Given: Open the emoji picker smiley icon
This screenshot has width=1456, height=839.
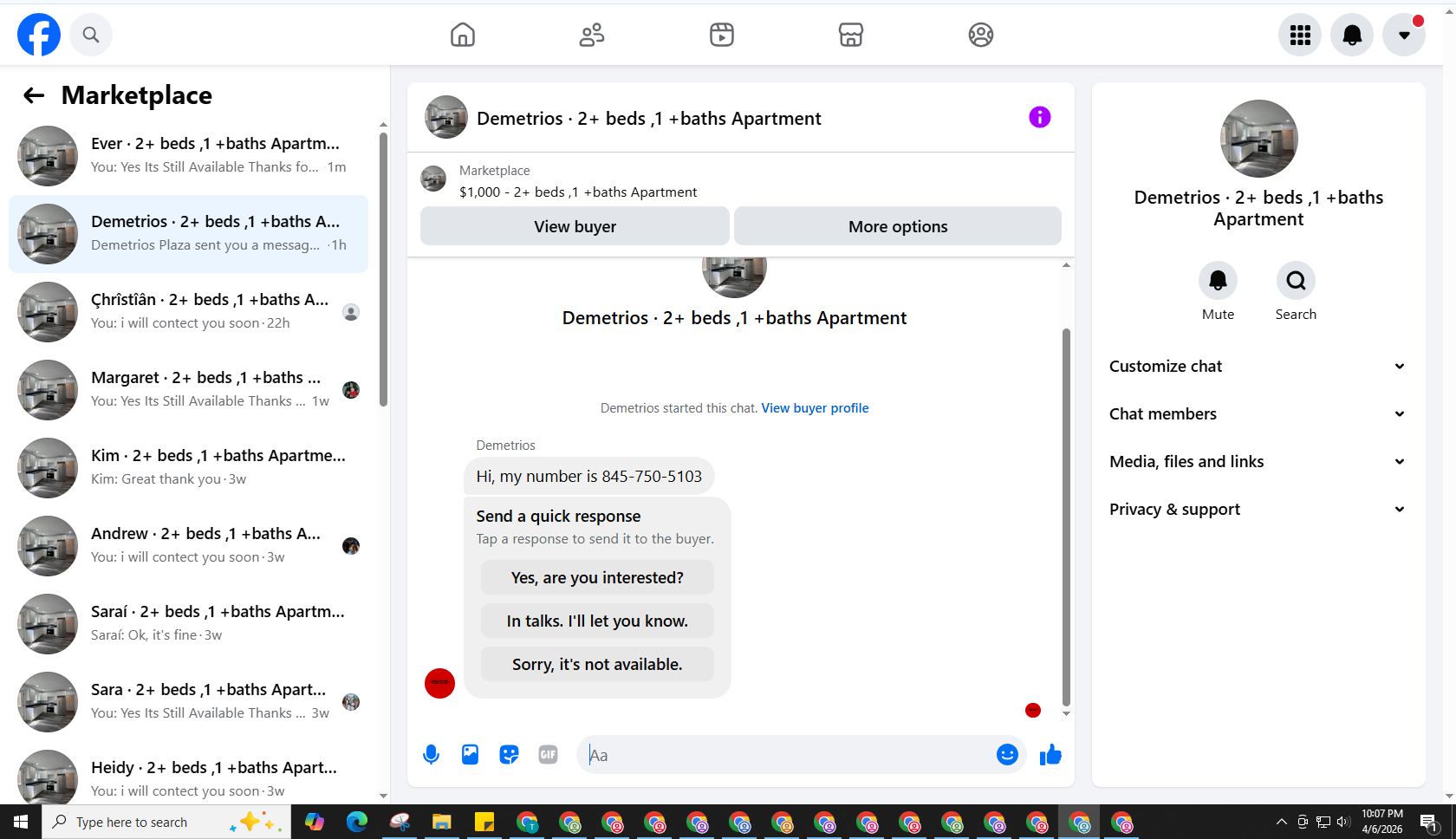Looking at the screenshot, I should point(1007,755).
